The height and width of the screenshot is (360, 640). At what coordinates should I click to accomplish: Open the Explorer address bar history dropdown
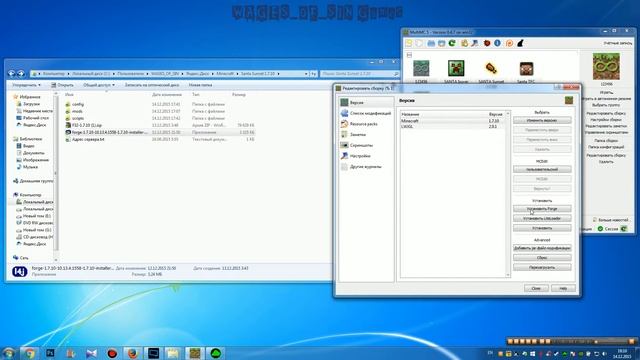click(x=306, y=74)
